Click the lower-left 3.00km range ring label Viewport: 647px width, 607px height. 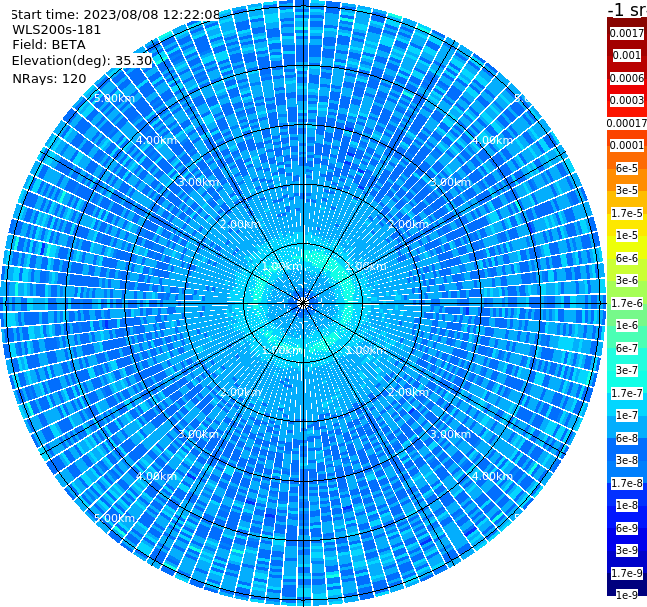pyautogui.click(x=198, y=434)
